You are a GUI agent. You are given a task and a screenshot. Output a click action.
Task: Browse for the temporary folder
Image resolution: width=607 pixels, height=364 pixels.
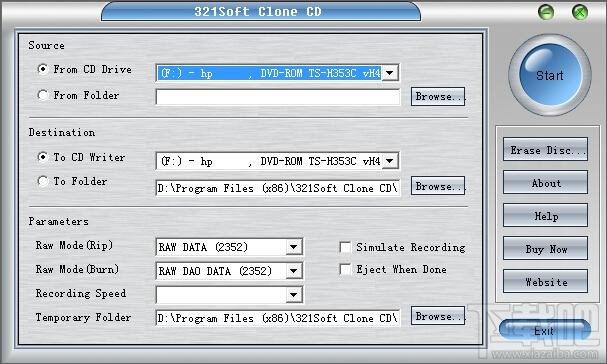[438, 316]
